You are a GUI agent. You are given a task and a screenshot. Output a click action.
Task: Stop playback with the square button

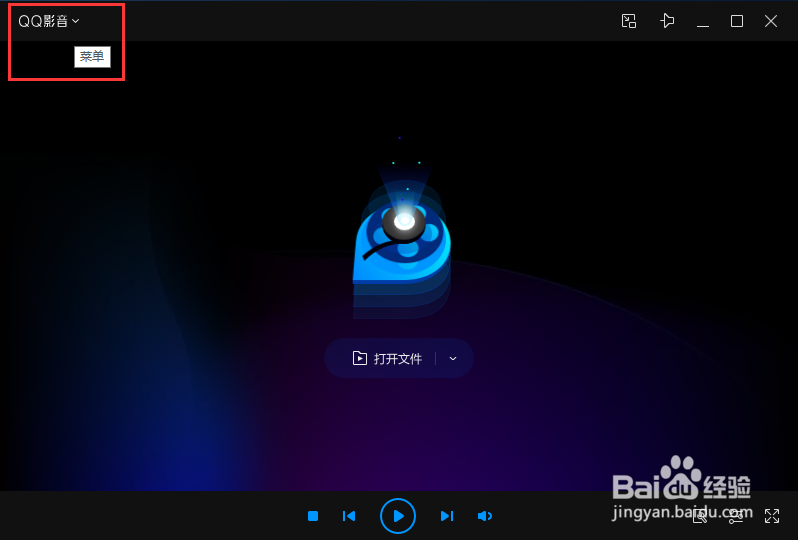[x=313, y=516]
